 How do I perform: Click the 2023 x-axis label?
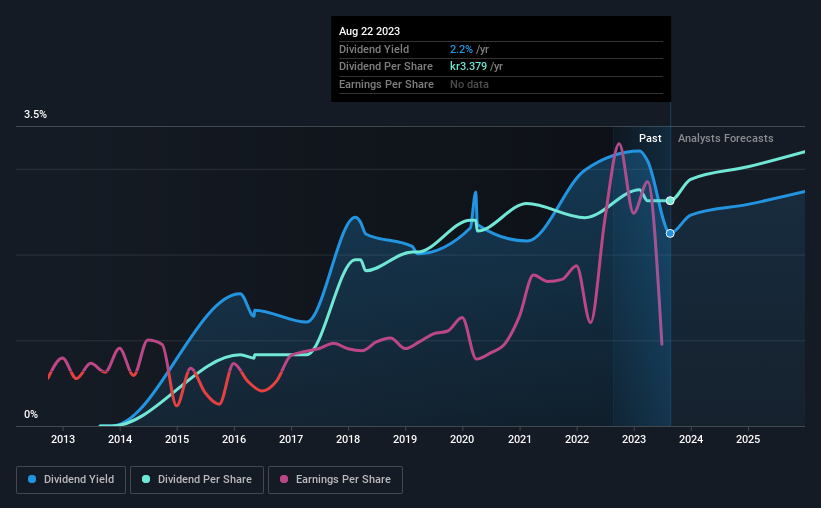(634, 439)
